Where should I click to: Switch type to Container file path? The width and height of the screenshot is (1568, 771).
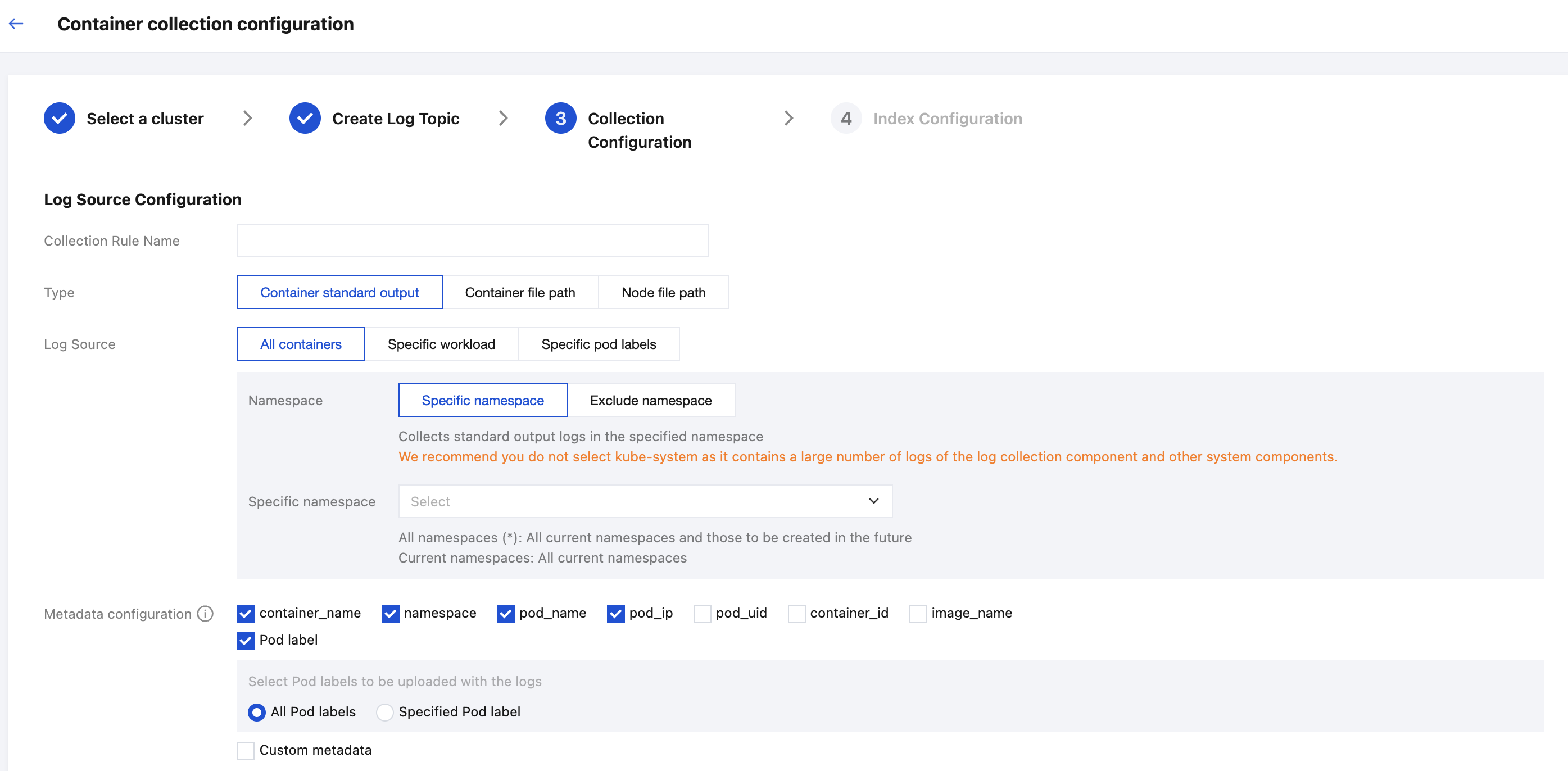tap(520, 293)
